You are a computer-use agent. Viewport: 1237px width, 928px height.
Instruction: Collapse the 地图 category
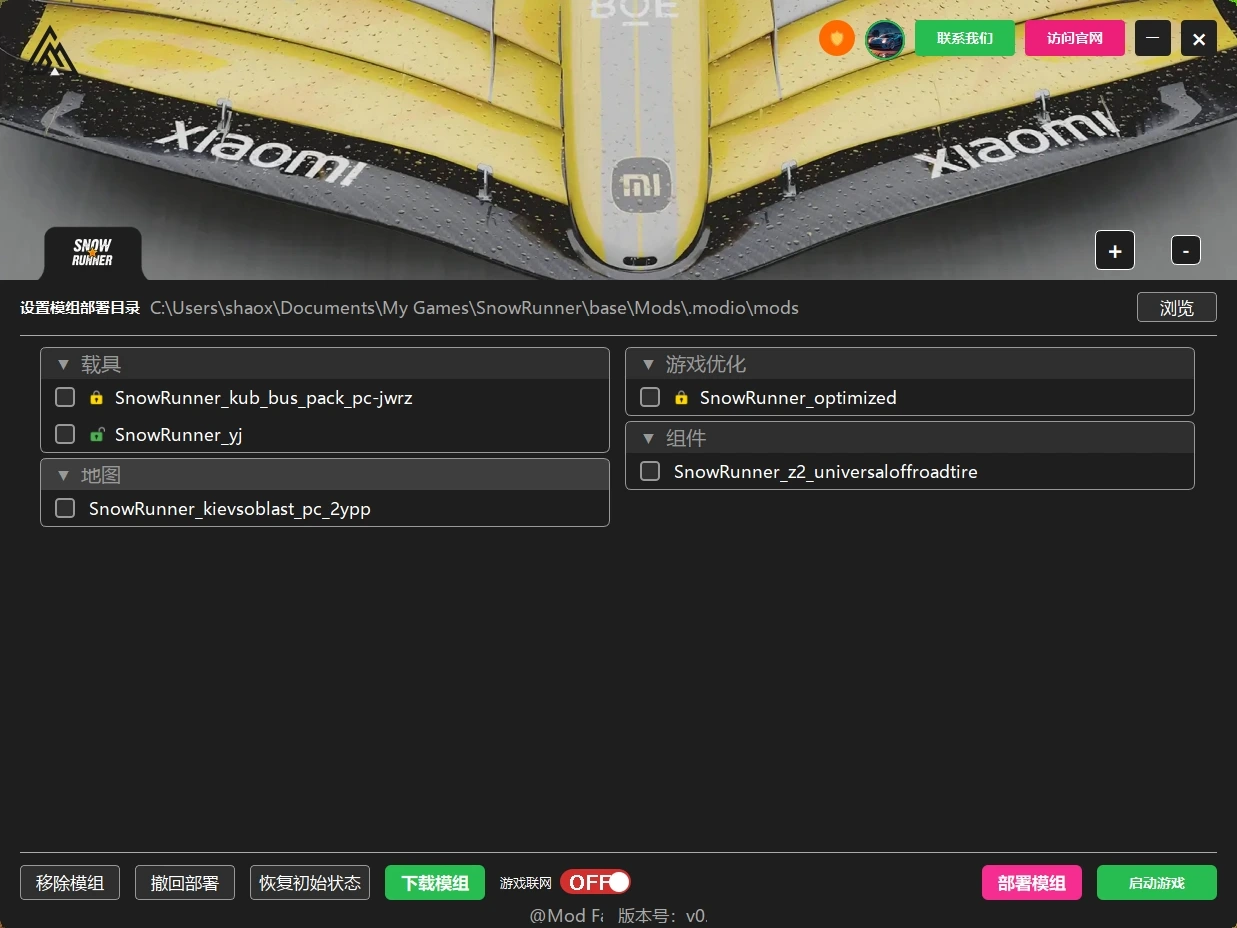tap(63, 476)
